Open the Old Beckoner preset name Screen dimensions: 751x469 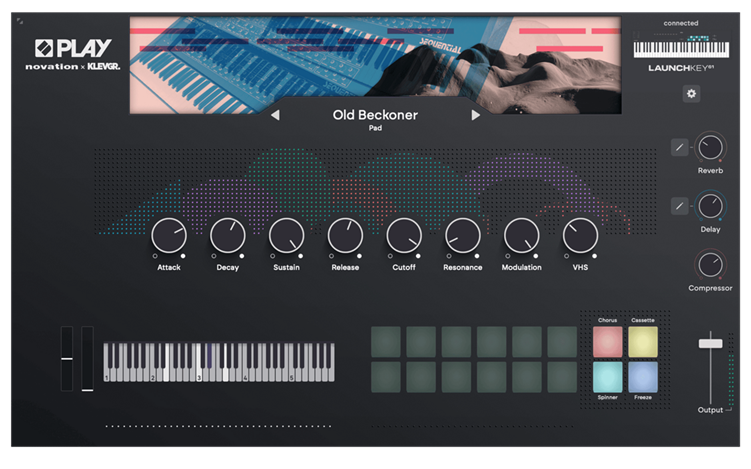coord(375,115)
